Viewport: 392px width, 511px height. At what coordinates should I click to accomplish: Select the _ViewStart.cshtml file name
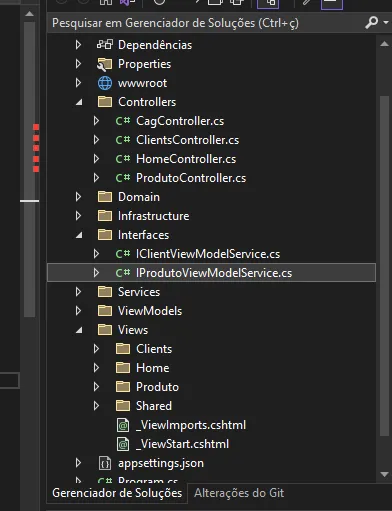[x=183, y=444]
